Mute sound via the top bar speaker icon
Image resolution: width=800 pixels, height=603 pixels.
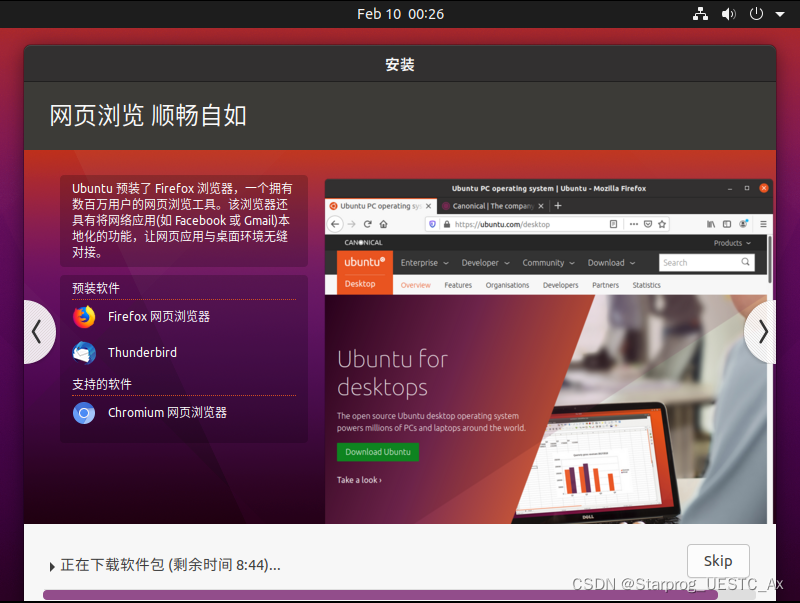pyautogui.click(x=728, y=14)
